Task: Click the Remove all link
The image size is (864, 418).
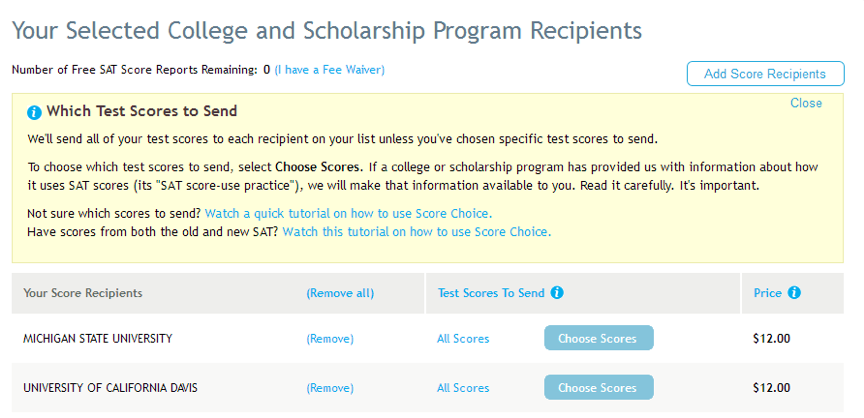Action: click(339, 293)
